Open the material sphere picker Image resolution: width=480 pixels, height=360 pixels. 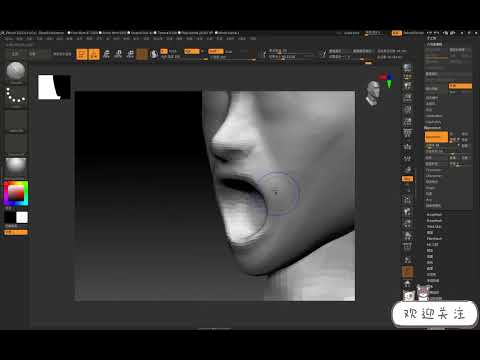pyautogui.click(x=16, y=166)
